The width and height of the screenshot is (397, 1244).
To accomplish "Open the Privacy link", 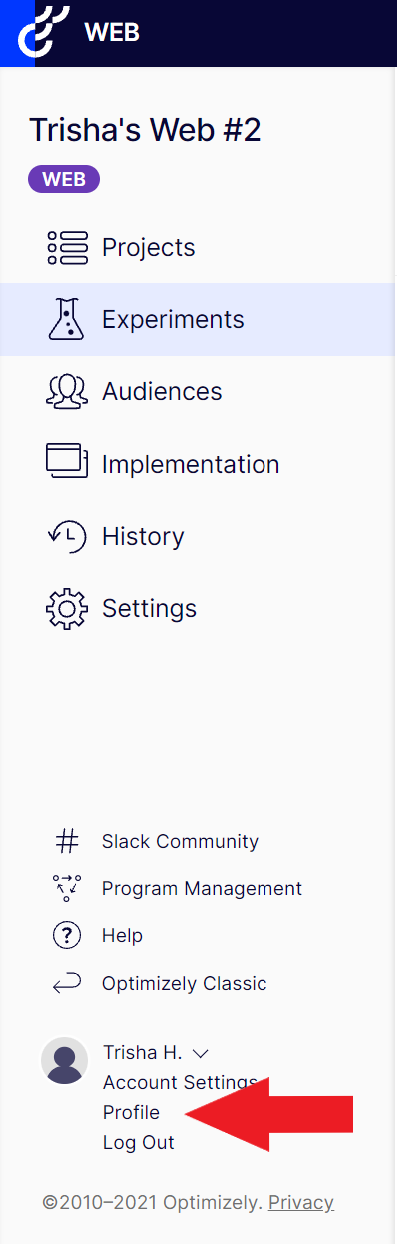I will click(x=301, y=1202).
